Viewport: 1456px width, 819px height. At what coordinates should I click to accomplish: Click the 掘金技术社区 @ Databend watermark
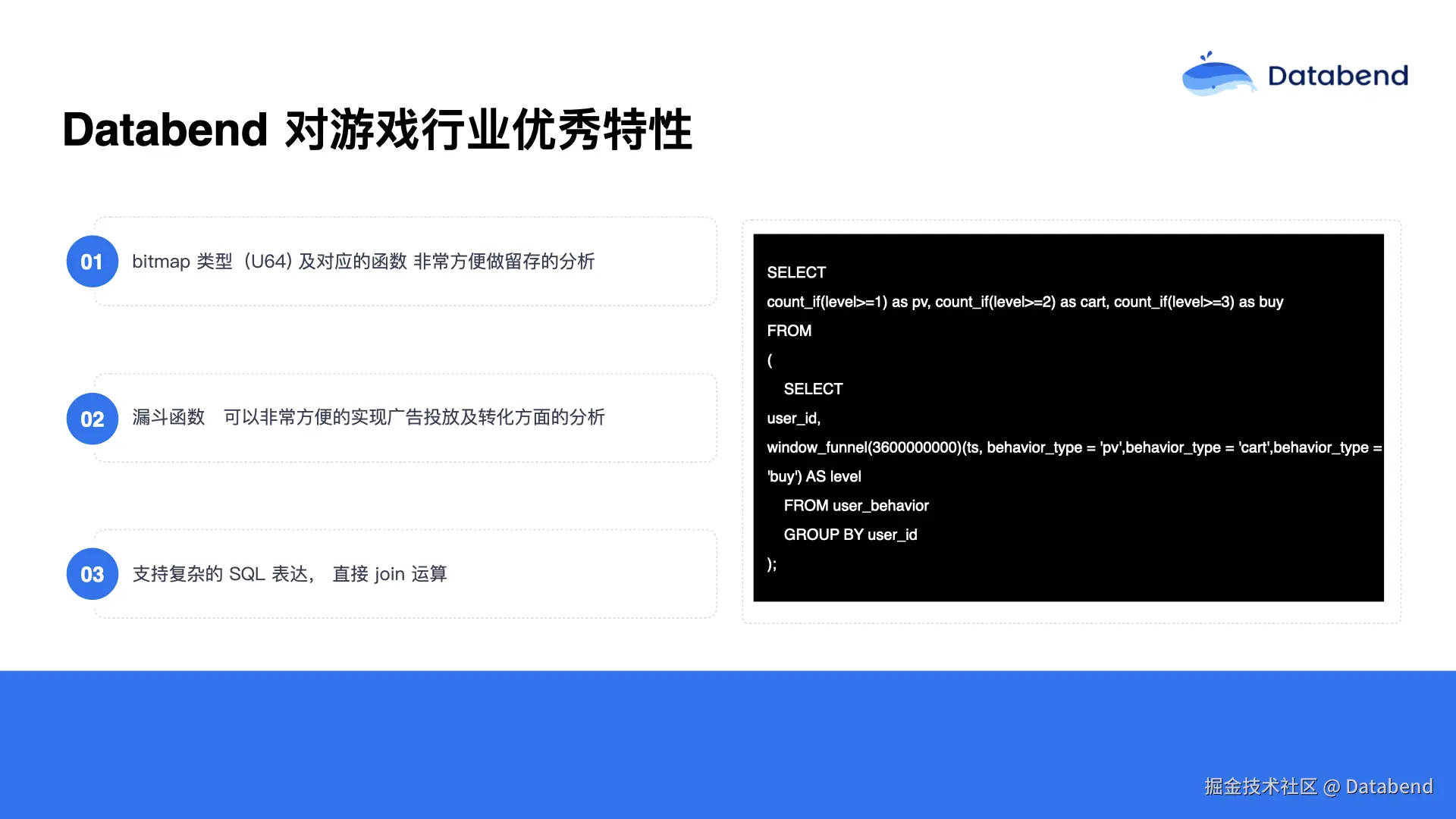click(x=1318, y=786)
